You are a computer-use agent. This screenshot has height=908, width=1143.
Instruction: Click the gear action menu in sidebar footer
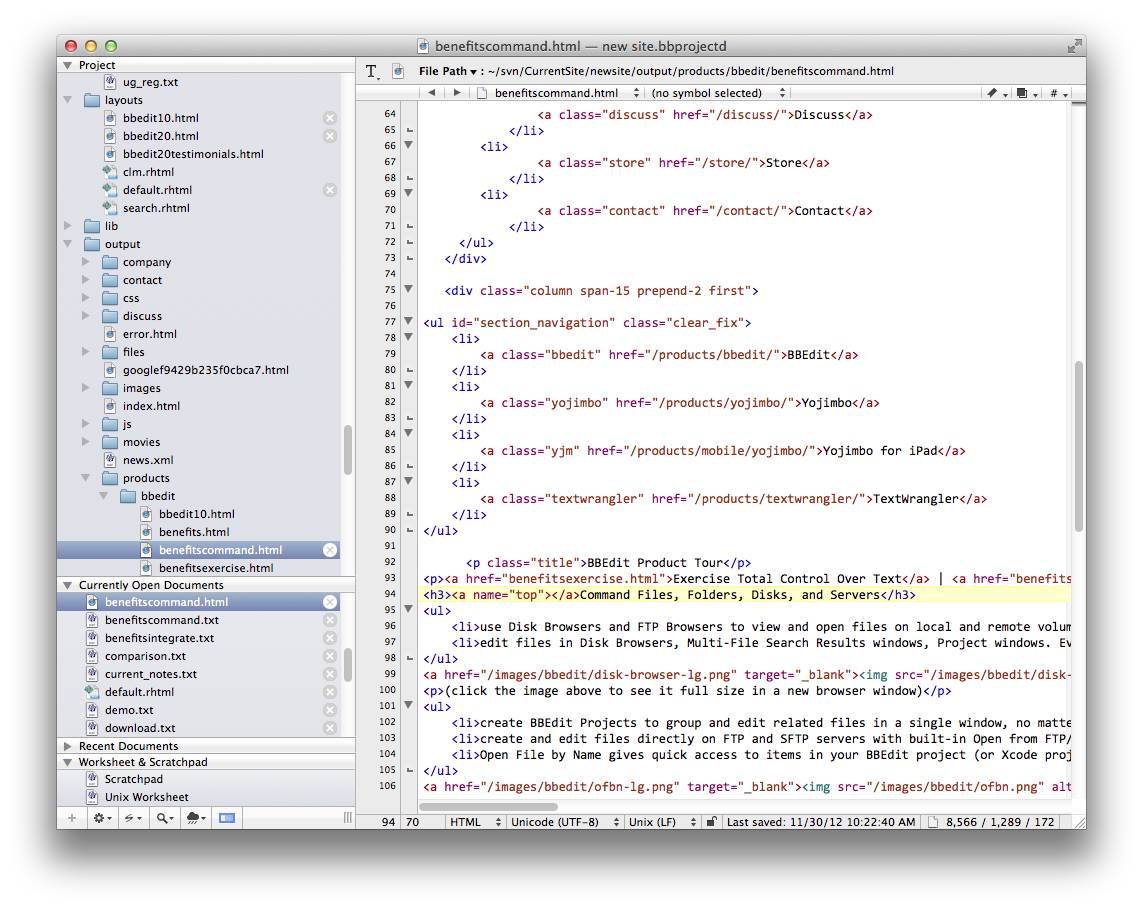click(101, 818)
